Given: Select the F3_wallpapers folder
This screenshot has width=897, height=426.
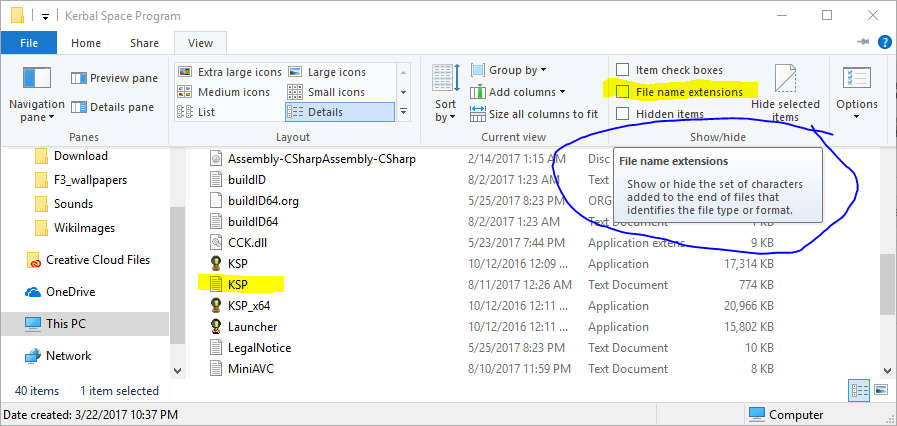Looking at the screenshot, I should [90, 180].
